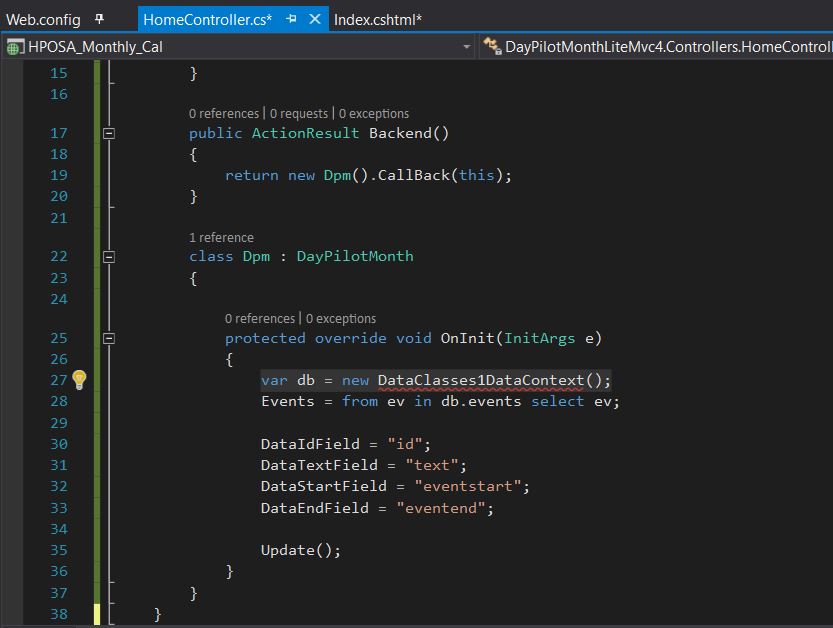Collapse the Backend() method outline
Viewport: 833px width, 628px height.
(109, 133)
